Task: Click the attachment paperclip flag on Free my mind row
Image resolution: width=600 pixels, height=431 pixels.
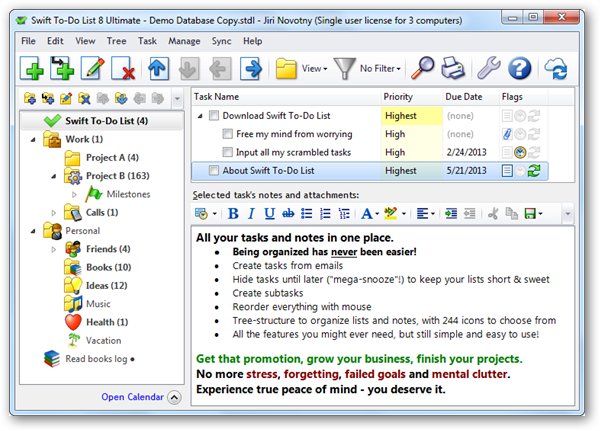Action: click(x=507, y=134)
